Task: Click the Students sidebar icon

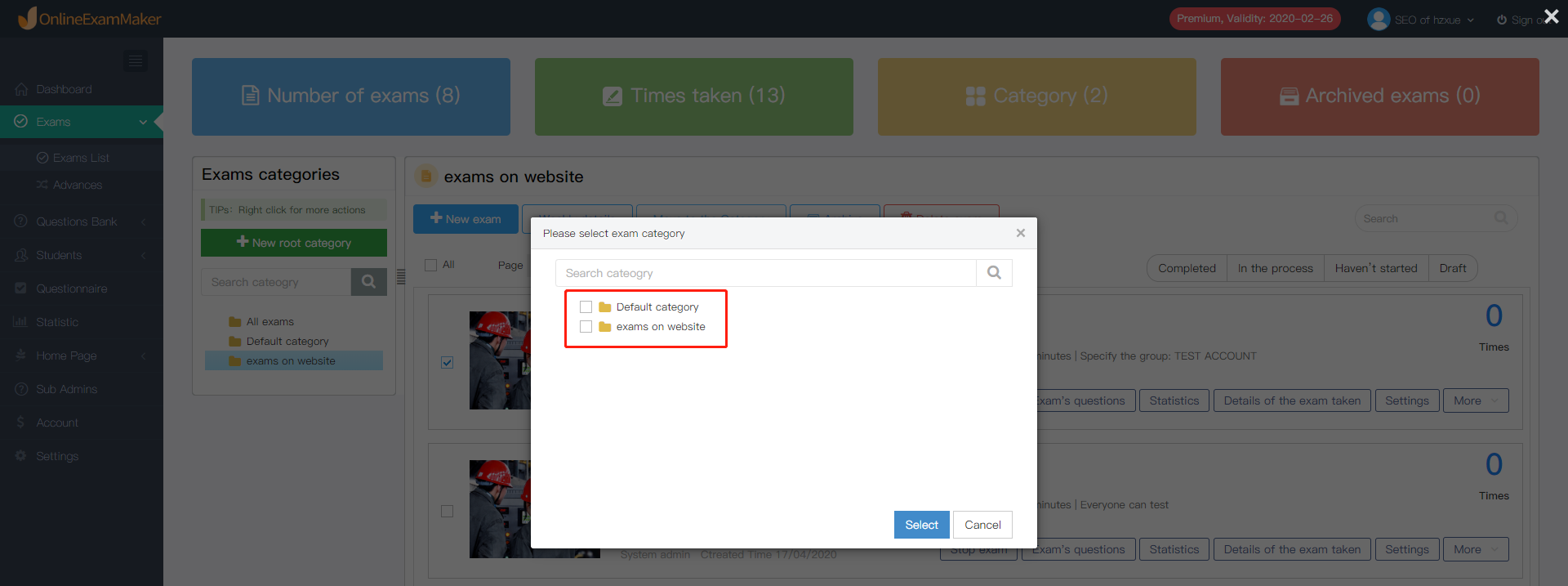Action: [21, 255]
